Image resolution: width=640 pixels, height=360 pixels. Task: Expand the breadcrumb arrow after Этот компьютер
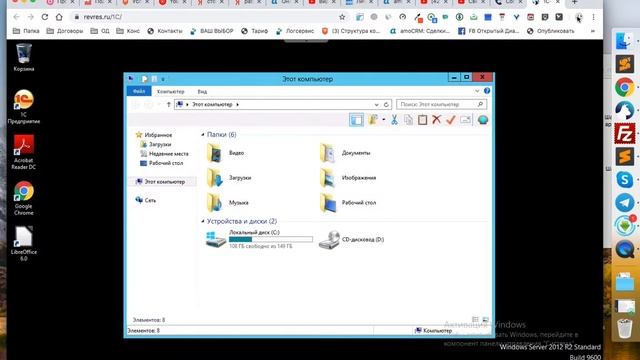[x=238, y=104]
